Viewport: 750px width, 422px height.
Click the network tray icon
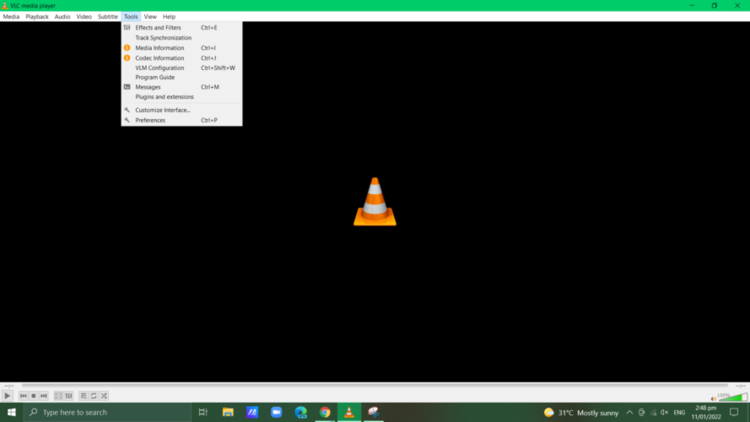(x=653, y=412)
